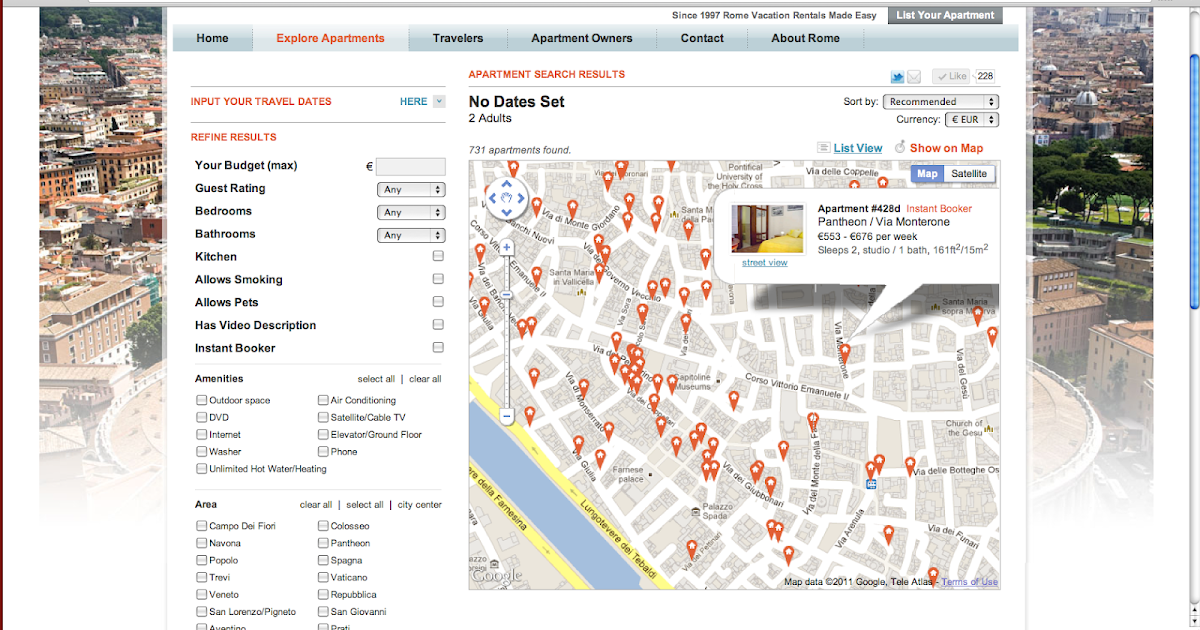Zoom in using the map plus icon

tap(507, 246)
